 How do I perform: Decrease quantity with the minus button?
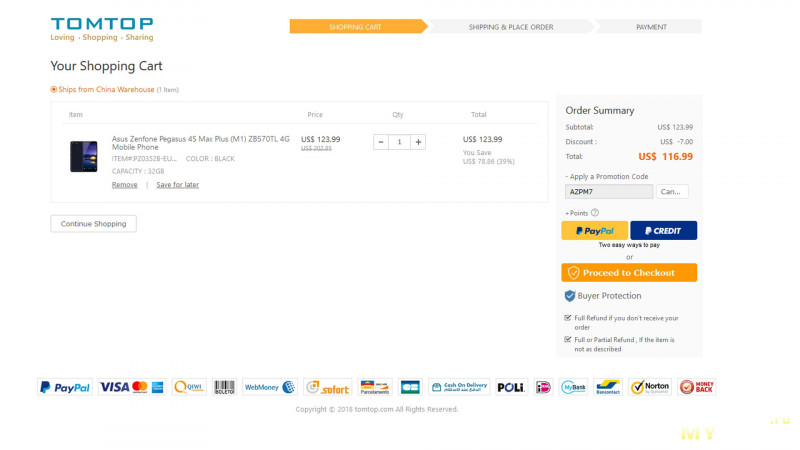coord(381,142)
